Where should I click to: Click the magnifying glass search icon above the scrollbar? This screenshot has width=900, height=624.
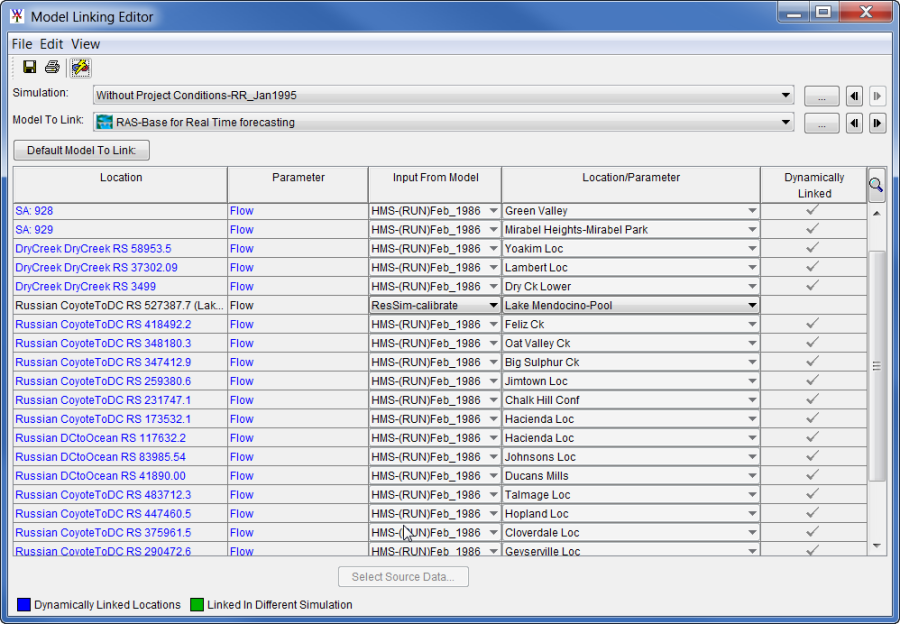pyautogui.click(x=875, y=184)
